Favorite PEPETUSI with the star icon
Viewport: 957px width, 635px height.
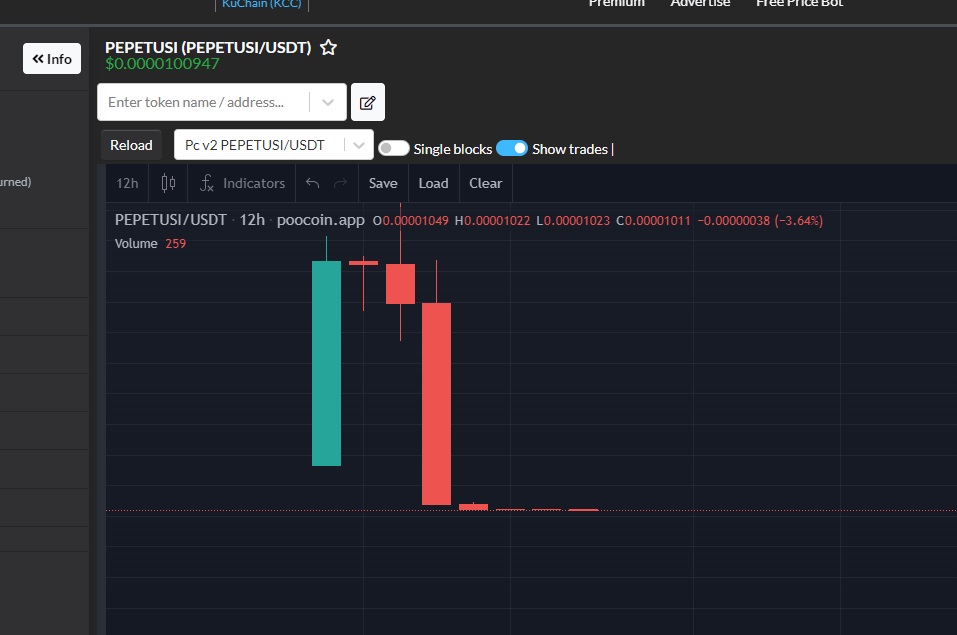point(328,47)
